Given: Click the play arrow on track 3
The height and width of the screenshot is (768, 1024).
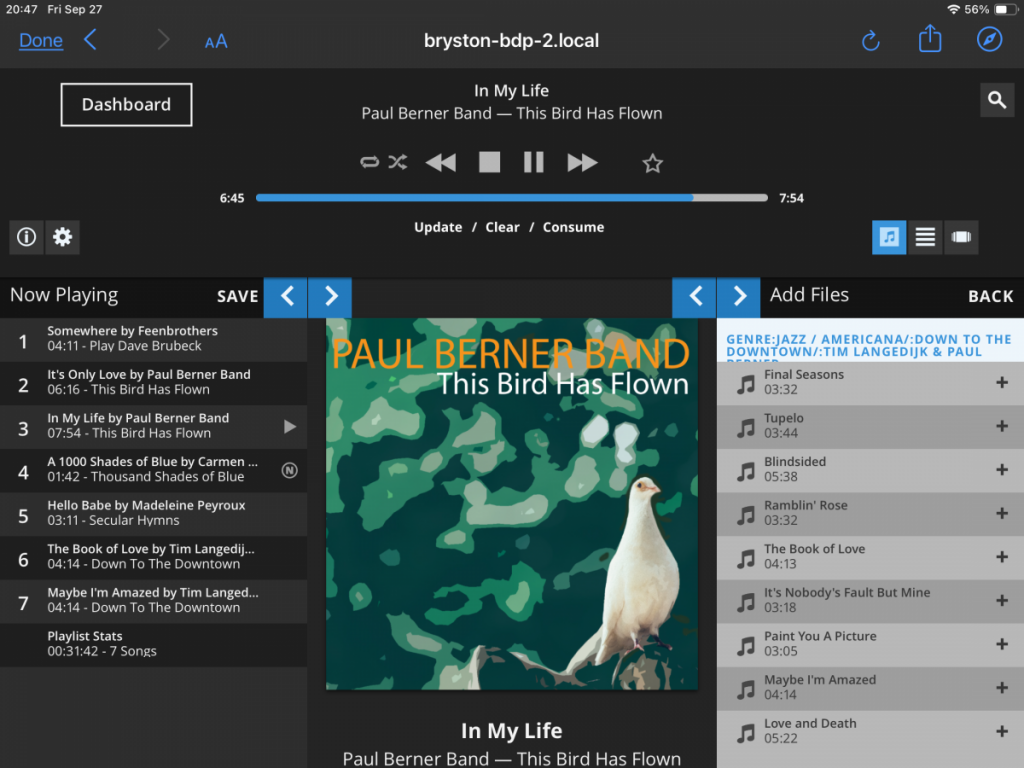Looking at the screenshot, I should 290,427.
